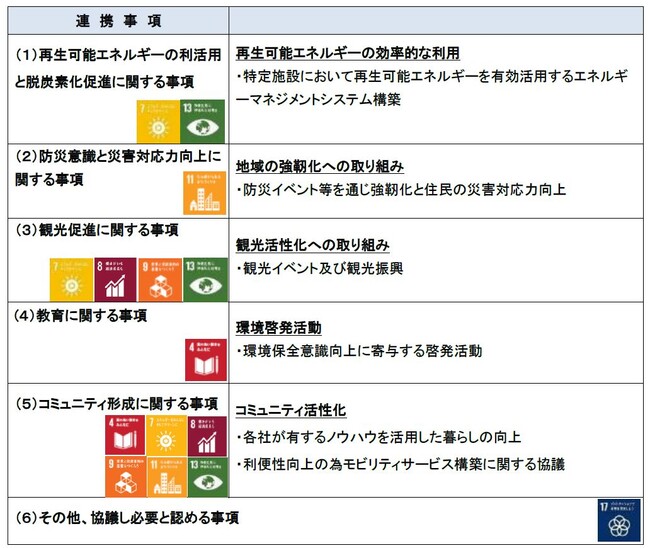
Task: Click the SDG 8 growth chart icon in row (3)
Action: coord(115,279)
